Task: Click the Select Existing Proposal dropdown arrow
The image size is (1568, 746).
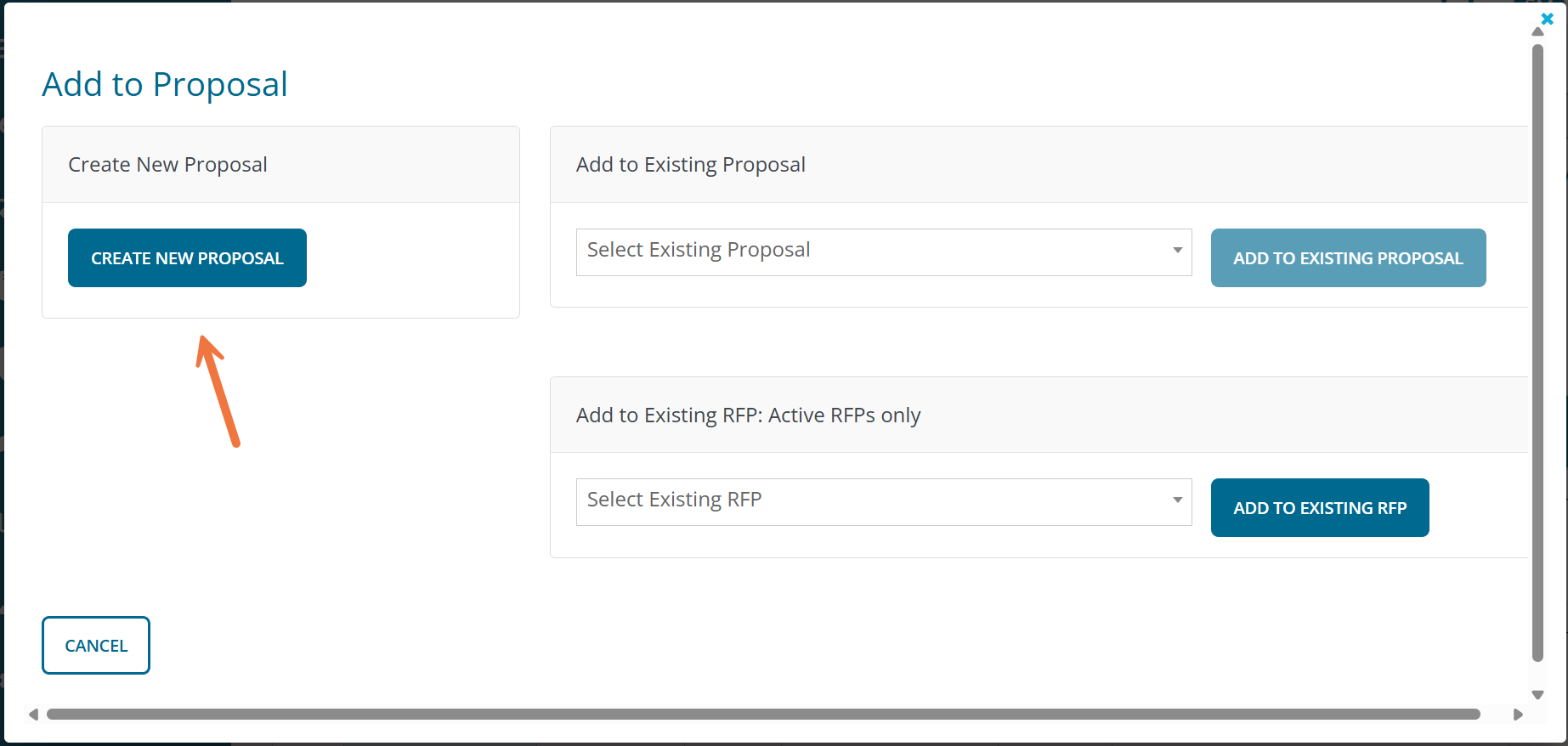Action: coord(1177,251)
